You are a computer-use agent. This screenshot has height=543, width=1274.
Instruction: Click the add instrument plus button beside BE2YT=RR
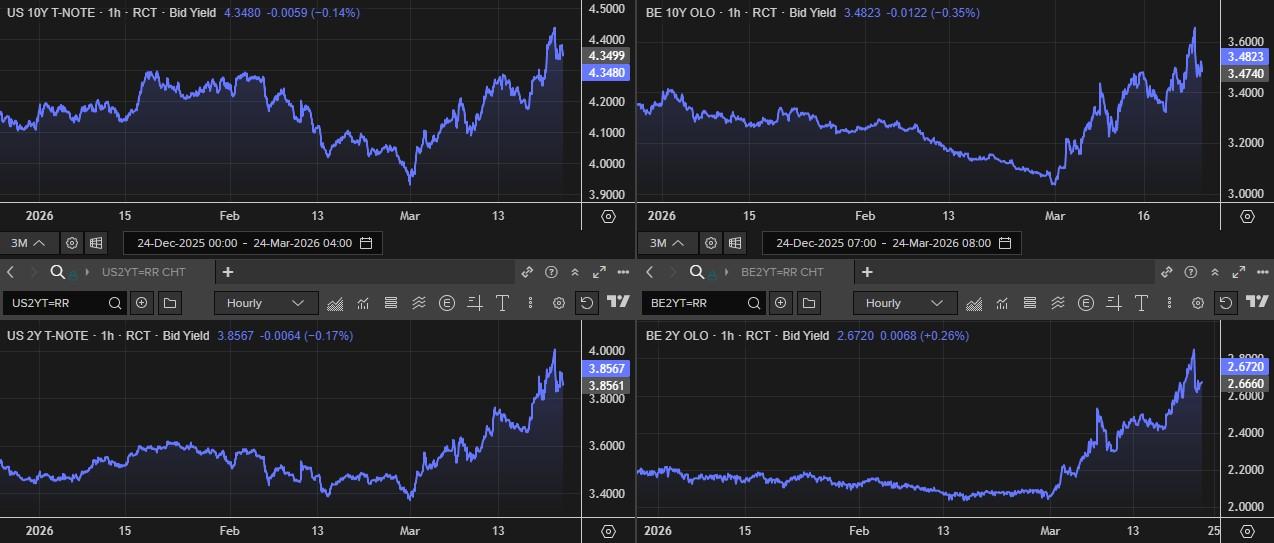point(780,303)
